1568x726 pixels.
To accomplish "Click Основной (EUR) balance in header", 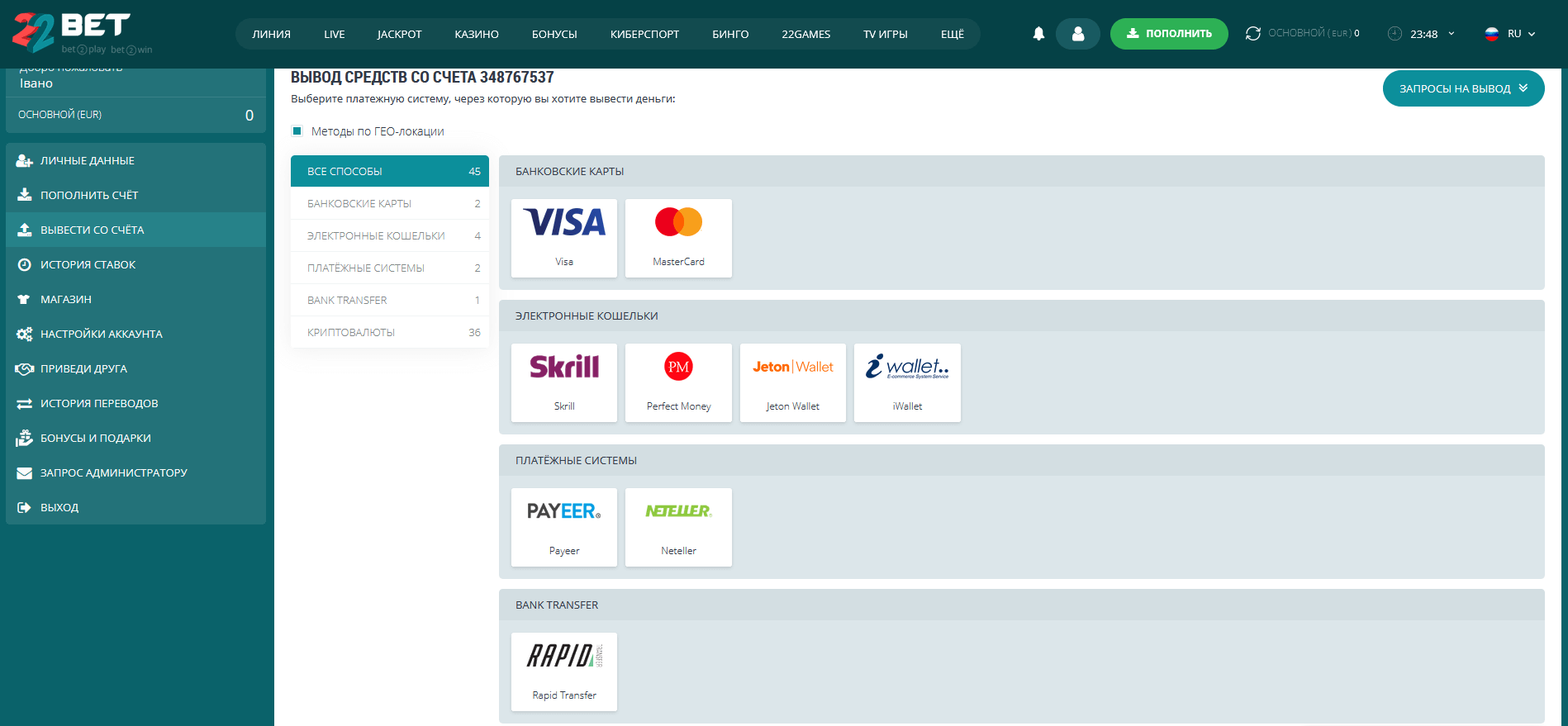I will (x=1314, y=34).
